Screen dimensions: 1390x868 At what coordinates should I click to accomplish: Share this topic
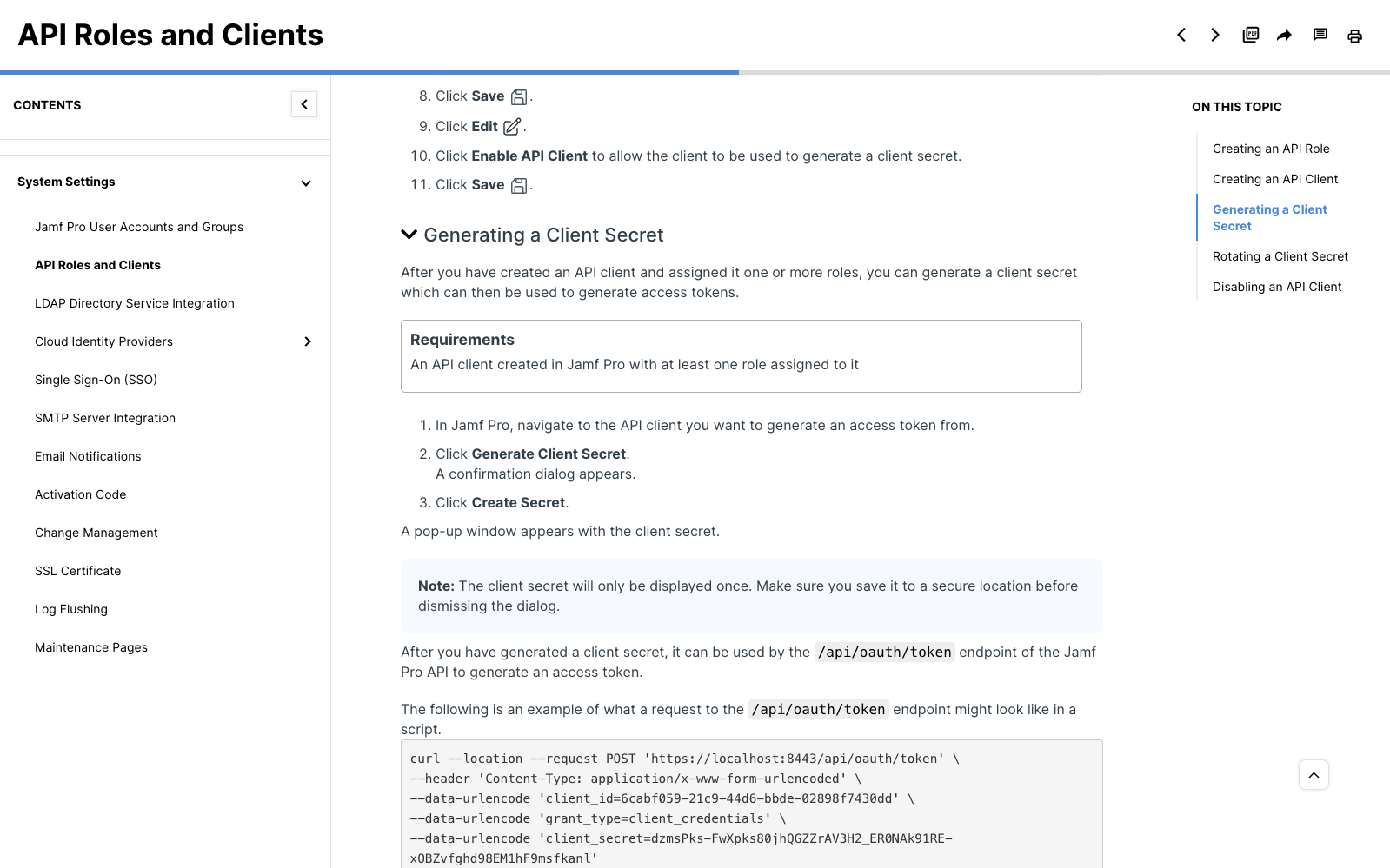(x=1284, y=35)
